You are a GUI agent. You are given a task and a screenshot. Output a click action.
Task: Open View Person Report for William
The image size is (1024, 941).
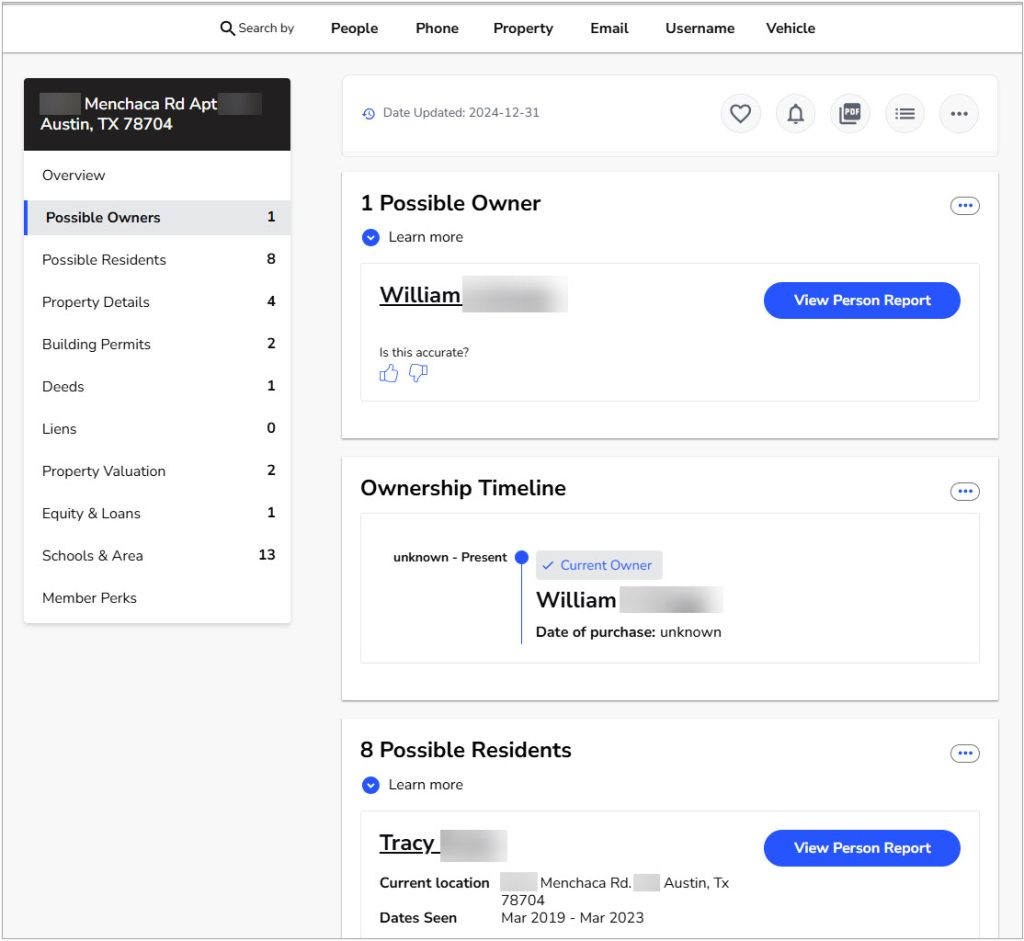click(862, 300)
